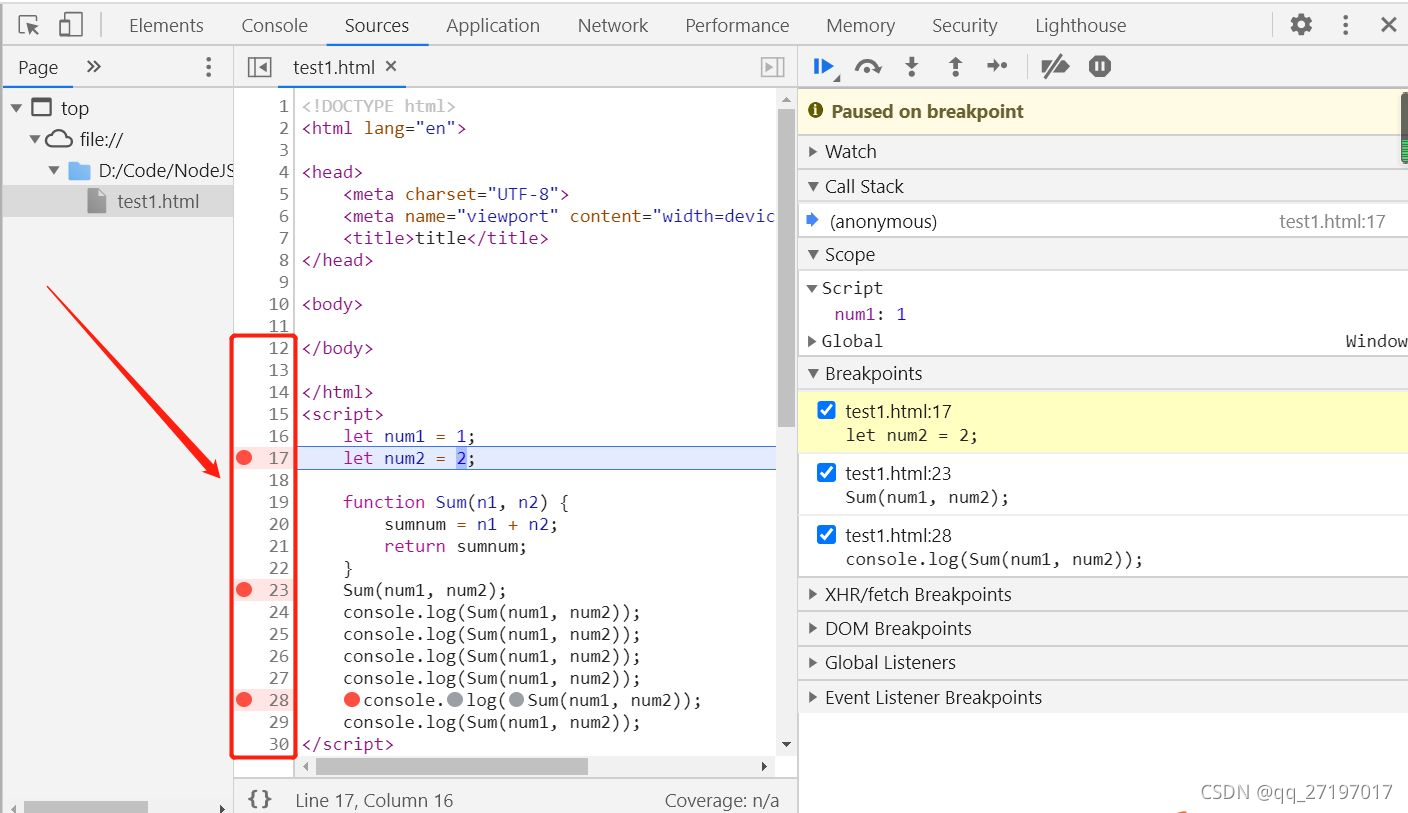
Task: Click the 'return sumnum;' code line
Action: (455, 546)
